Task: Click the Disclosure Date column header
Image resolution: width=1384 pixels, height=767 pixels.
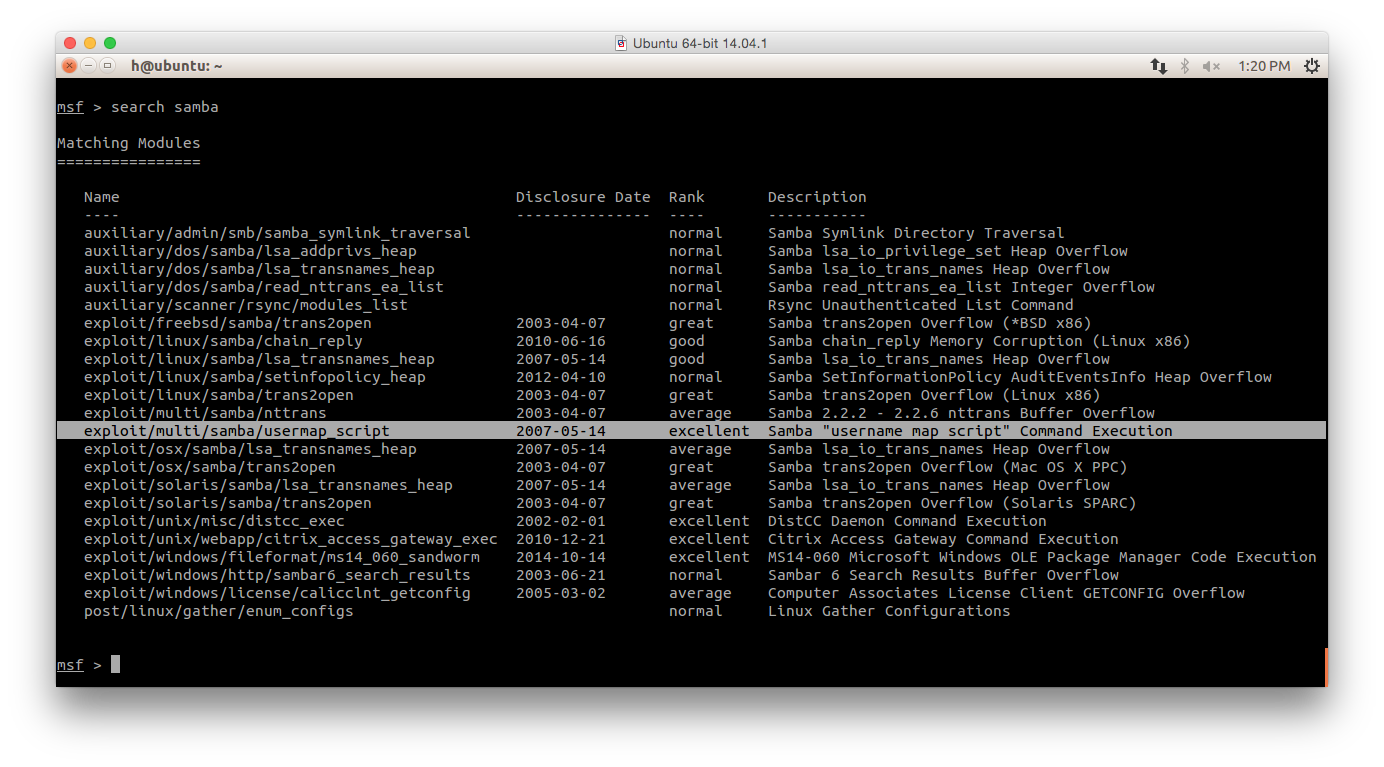Action: point(583,197)
